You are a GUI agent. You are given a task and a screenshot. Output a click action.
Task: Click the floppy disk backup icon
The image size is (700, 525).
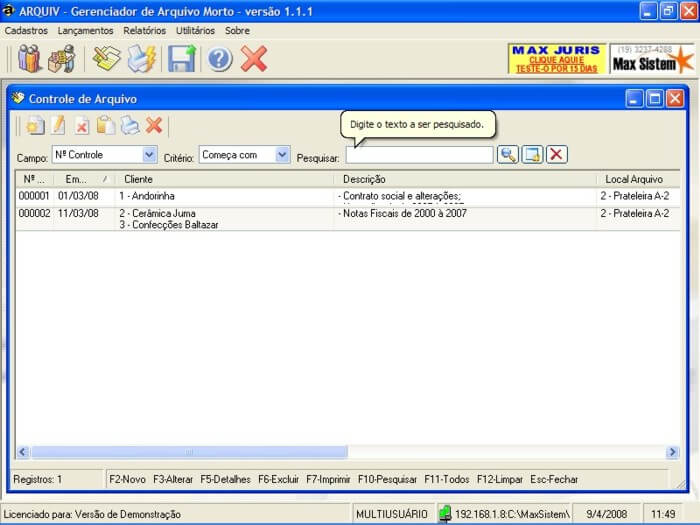coord(181,58)
